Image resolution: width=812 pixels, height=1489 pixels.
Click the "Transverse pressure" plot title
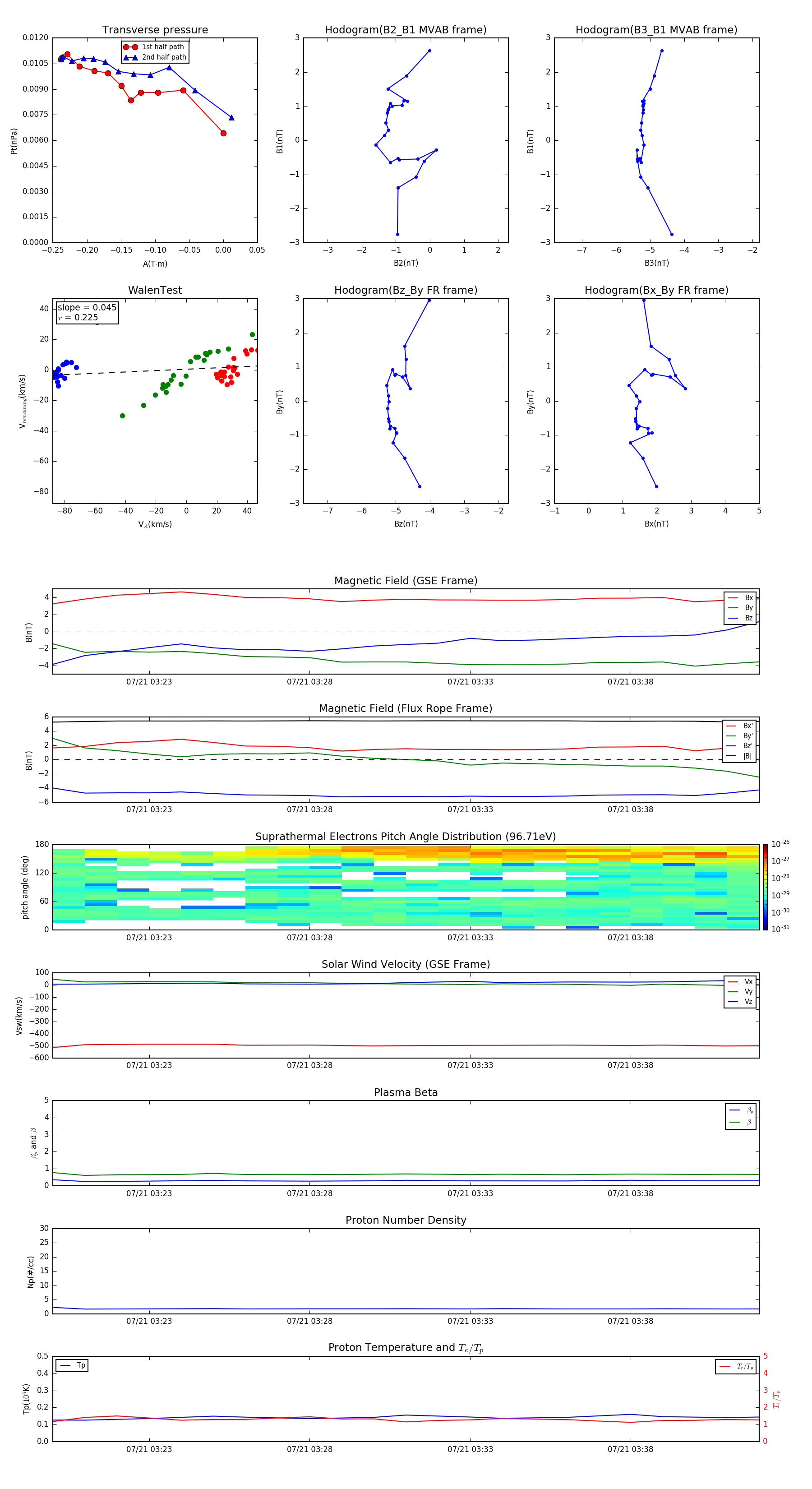coord(155,29)
